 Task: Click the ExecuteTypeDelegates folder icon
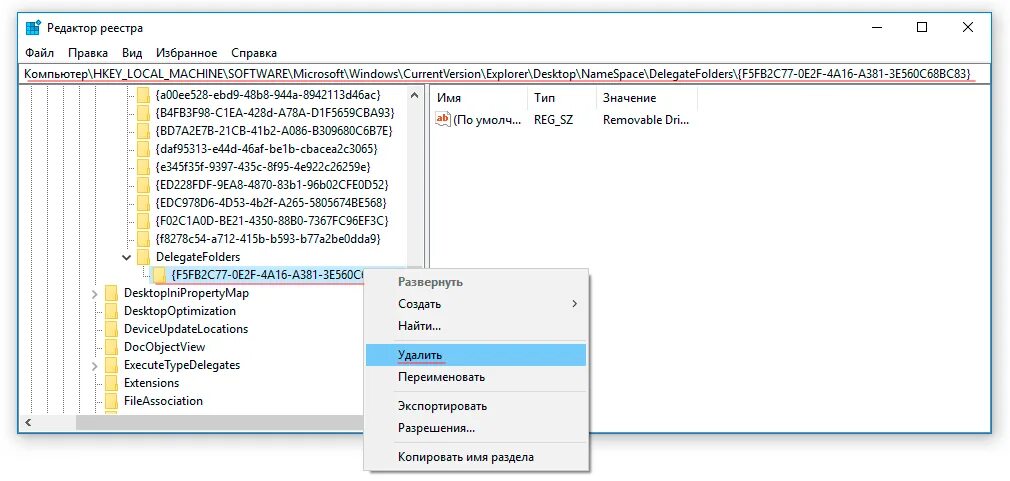[x=111, y=365]
